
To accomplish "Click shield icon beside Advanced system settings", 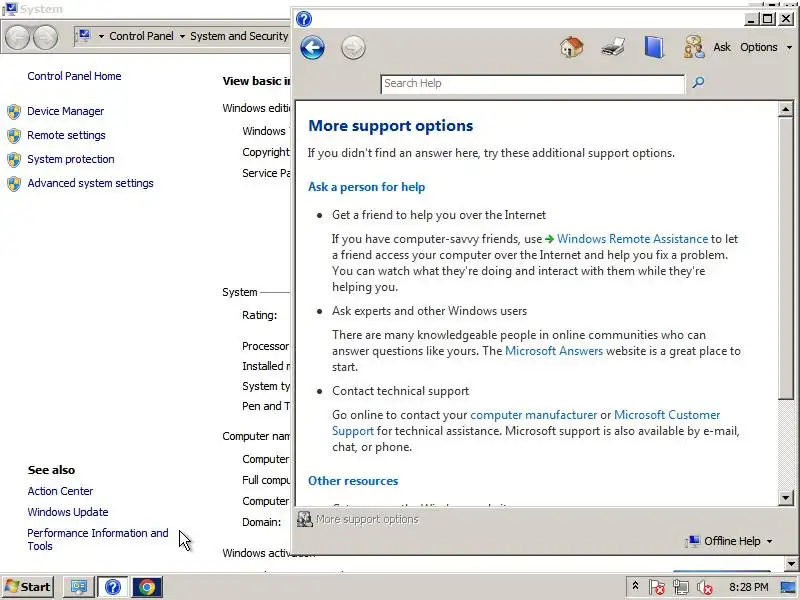I will pyautogui.click(x=14, y=183).
